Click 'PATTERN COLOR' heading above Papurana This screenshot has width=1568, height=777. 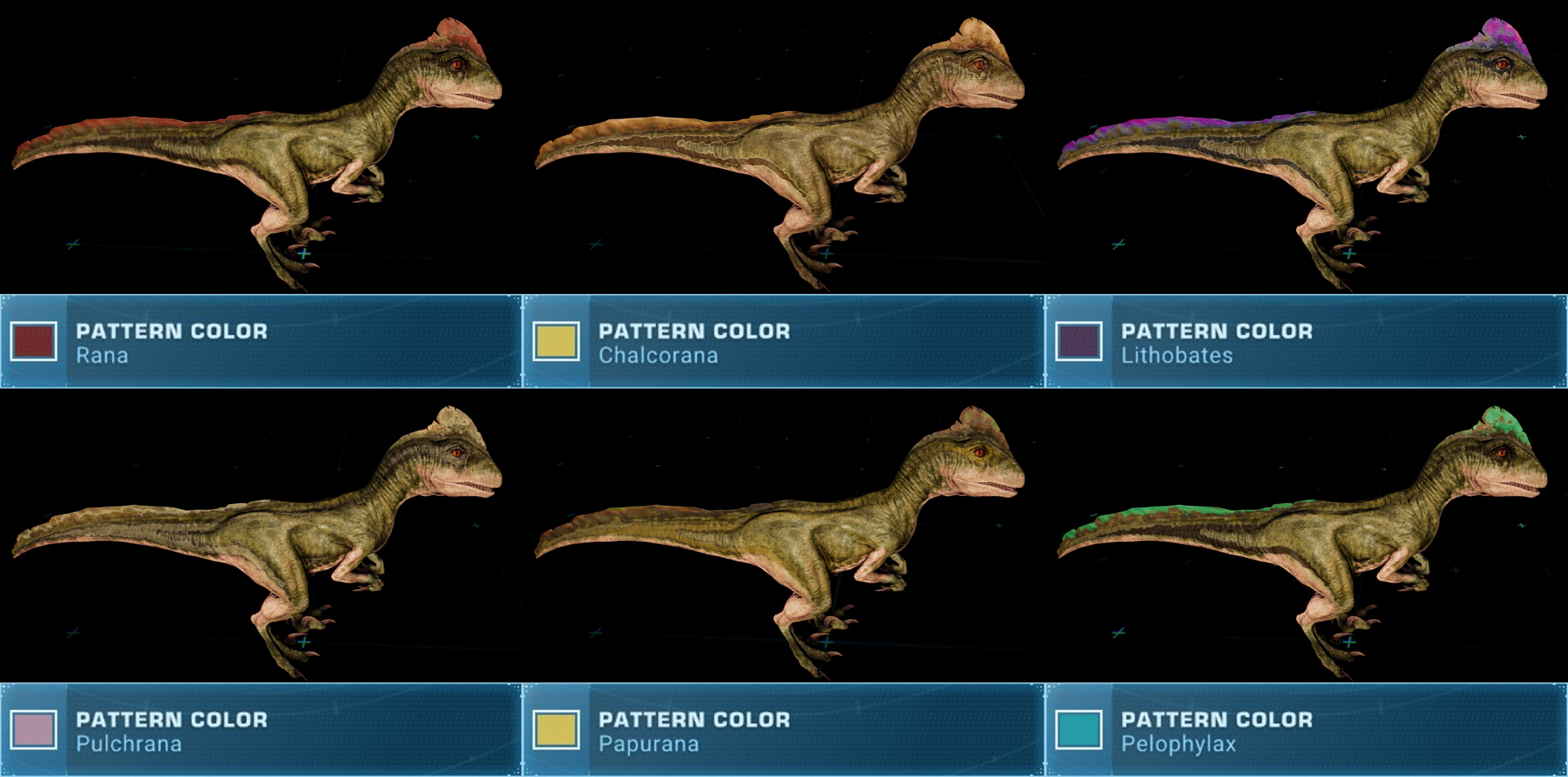click(694, 720)
